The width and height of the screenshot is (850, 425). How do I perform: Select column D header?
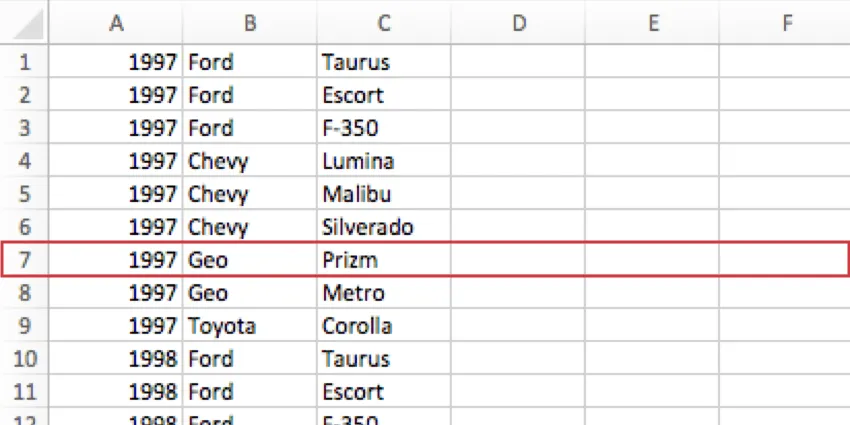518,23
